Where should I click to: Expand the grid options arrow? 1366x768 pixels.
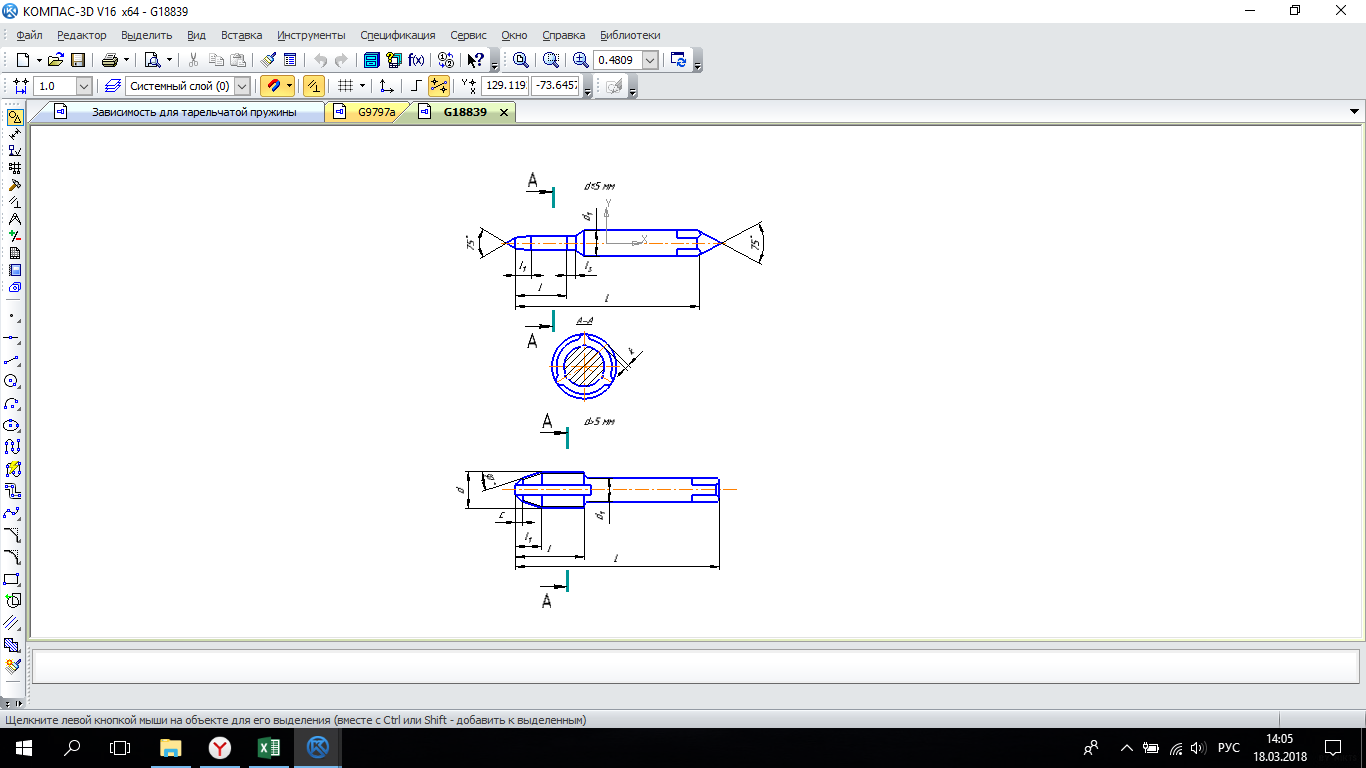(362, 86)
